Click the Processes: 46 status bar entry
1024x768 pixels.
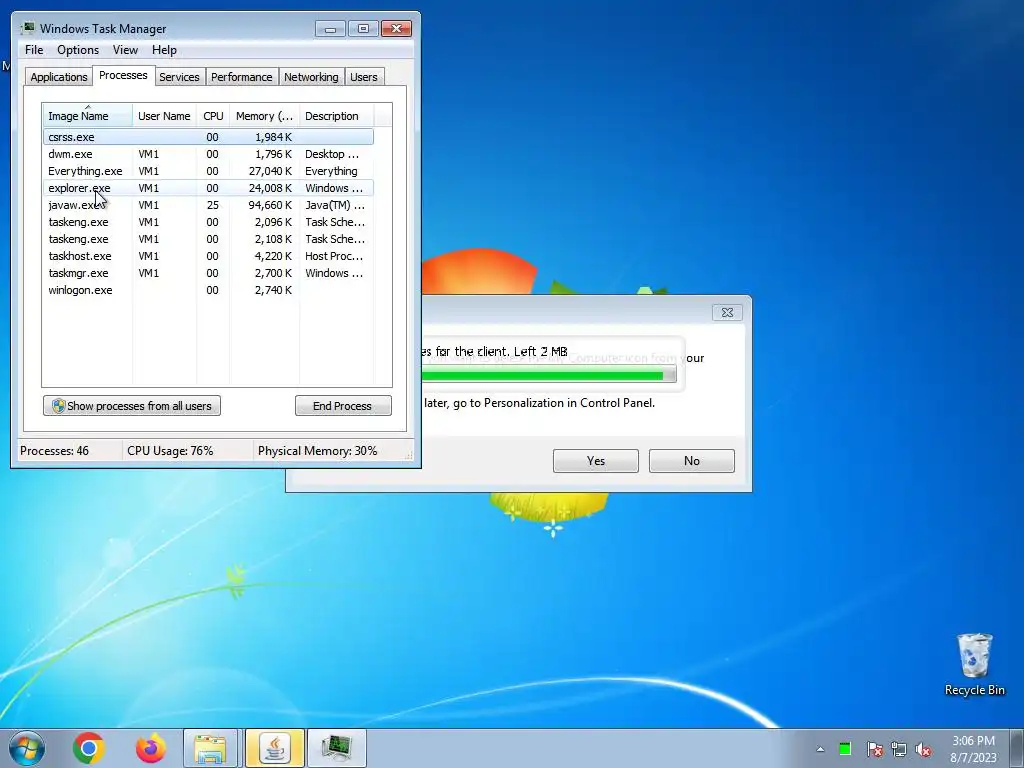[x=54, y=451]
